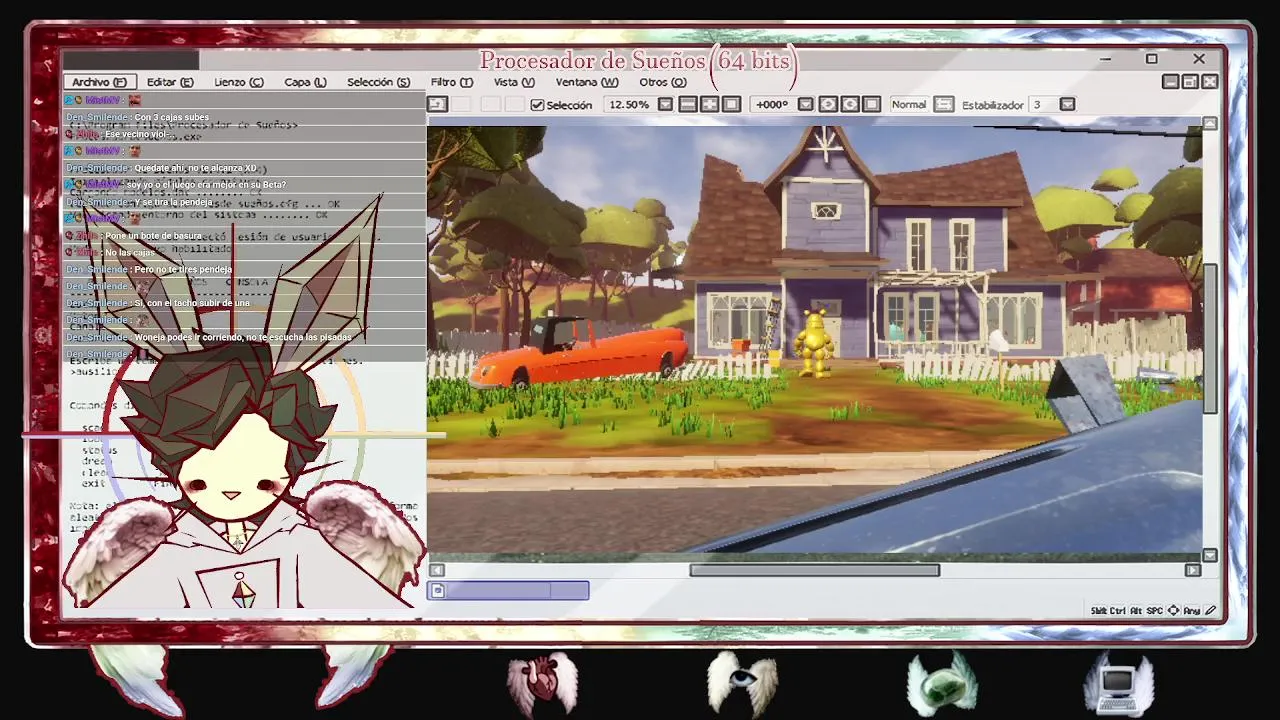This screenshot has height=720, width=1280.
Task: Open the Archivo (F) menu
Action: coord(99,82)
